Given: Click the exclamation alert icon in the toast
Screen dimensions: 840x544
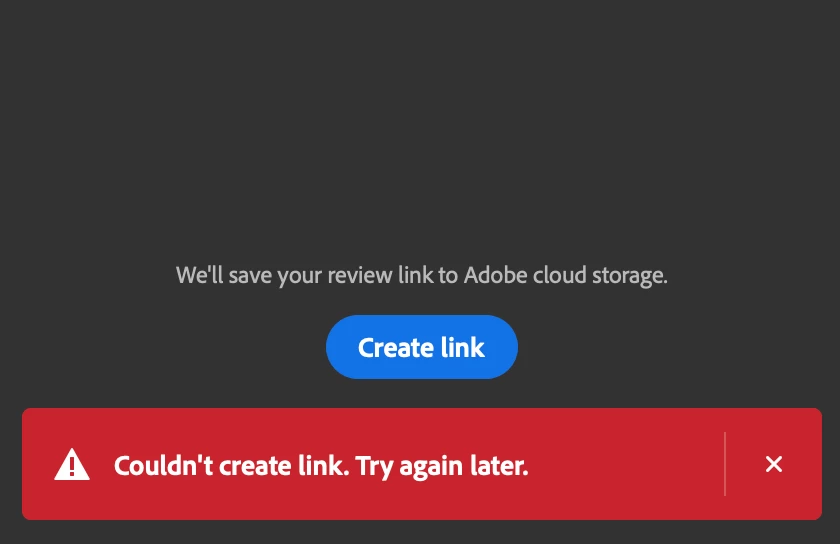Looking at the screenshot, I should point(72,464).
